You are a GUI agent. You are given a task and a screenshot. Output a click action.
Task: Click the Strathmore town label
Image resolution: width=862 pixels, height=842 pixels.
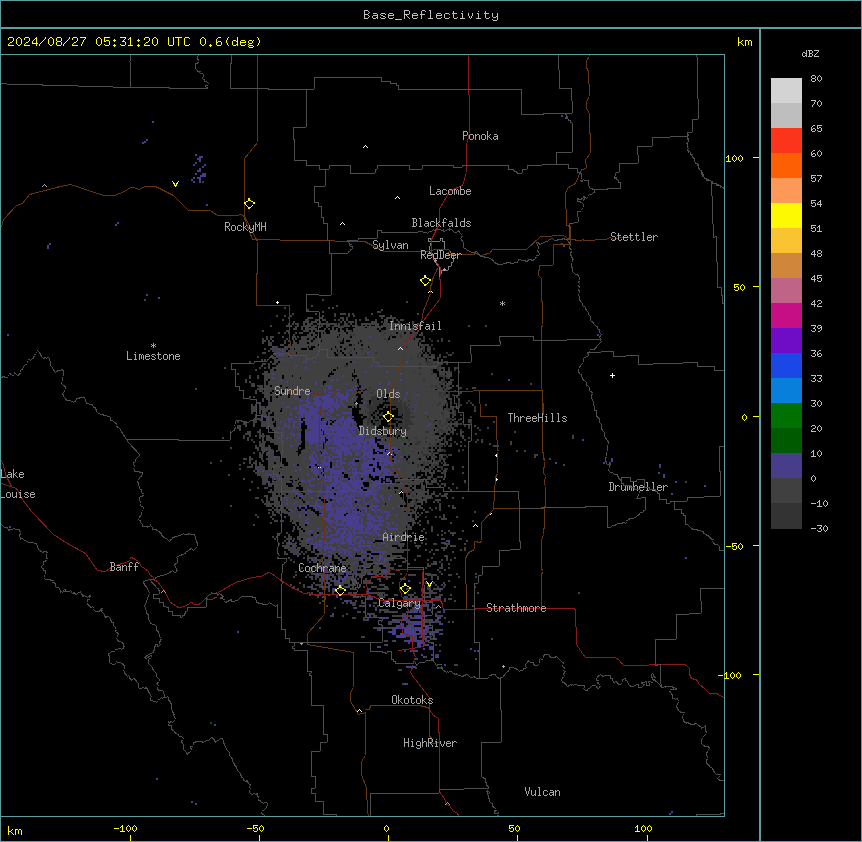[x=516, y=608]
